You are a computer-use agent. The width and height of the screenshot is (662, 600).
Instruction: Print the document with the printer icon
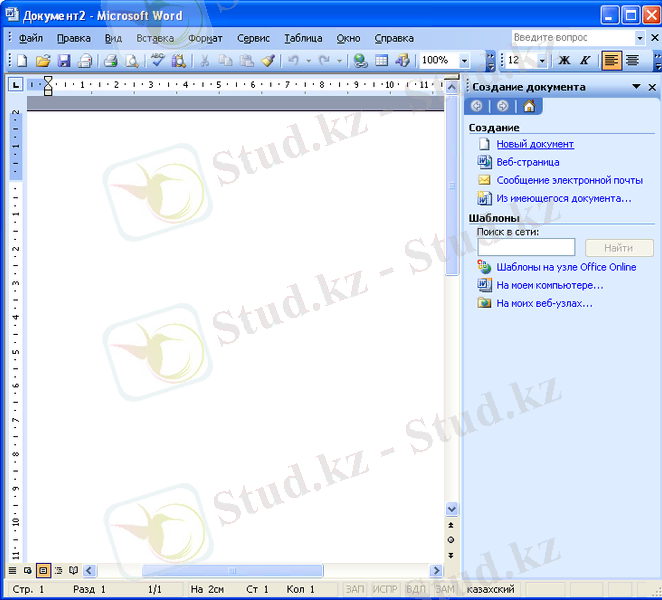(111, 61)
